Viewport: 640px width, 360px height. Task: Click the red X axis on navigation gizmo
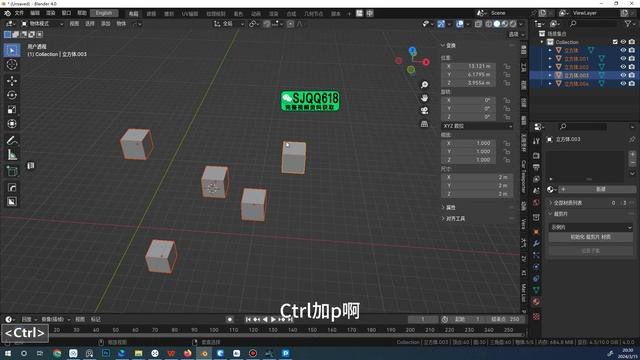pyautogui.click(x=426, y=62)
